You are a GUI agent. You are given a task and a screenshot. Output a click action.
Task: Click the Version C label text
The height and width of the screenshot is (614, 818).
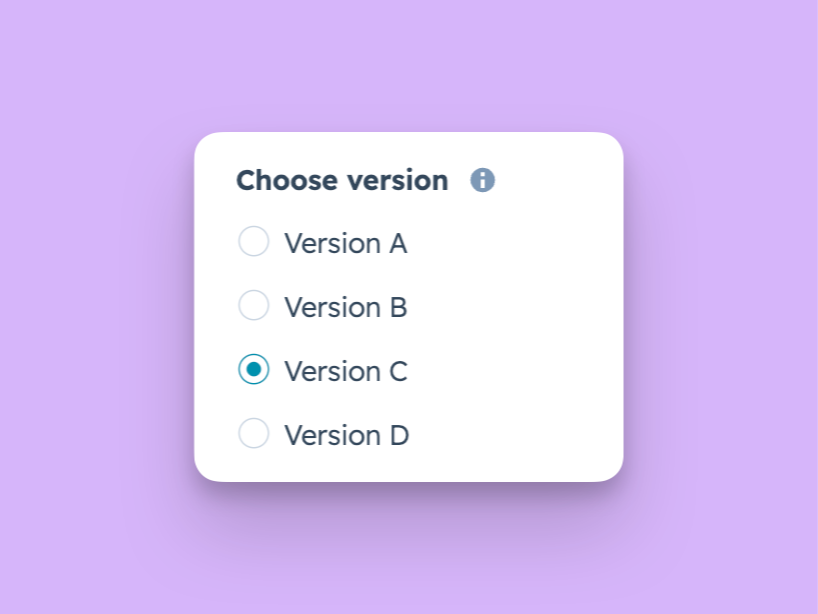(346, 370)
